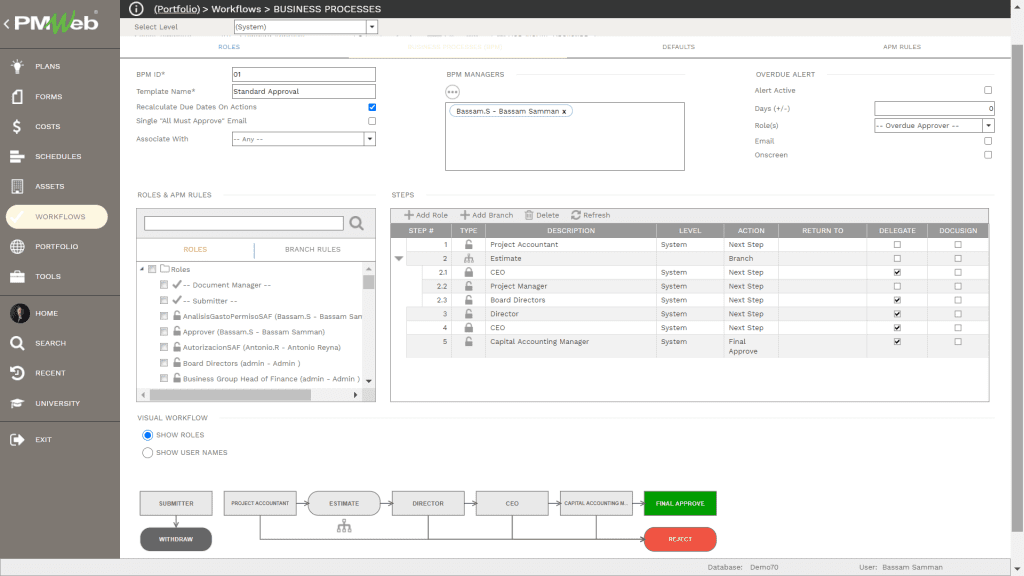
Task: Toggle Single All Must Approve Email checkbox
Action: 372,121
